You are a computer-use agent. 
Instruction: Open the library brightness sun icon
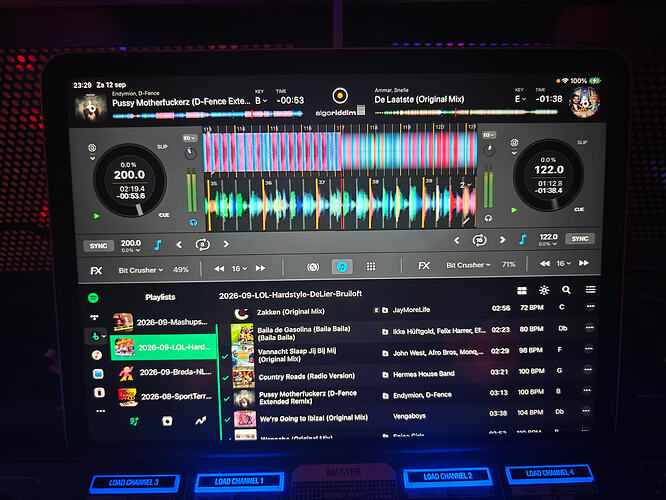click(544, 290)
